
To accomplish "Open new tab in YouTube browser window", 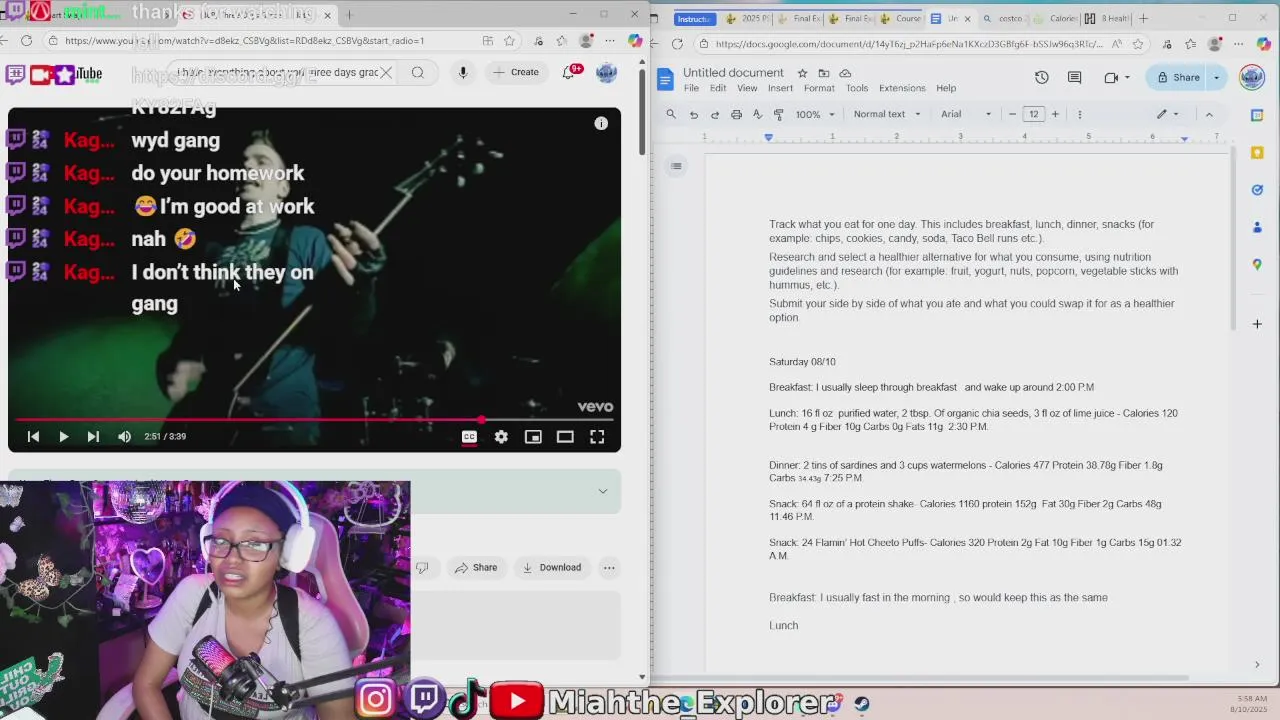I will pyautogui.click(x=349, y=15).
